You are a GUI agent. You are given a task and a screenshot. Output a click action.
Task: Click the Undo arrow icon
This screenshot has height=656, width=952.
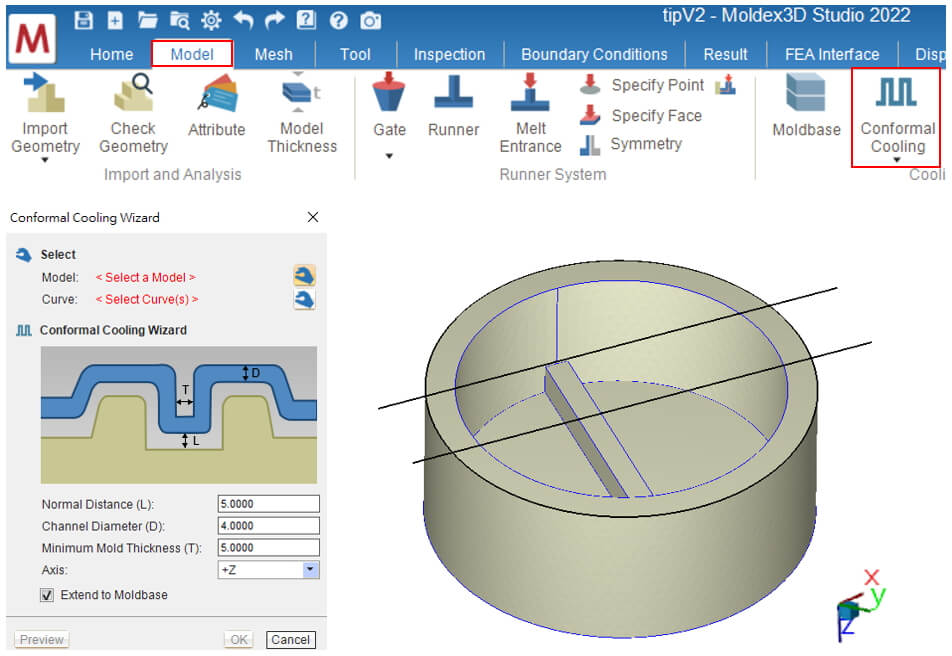[x=243, y=21]
